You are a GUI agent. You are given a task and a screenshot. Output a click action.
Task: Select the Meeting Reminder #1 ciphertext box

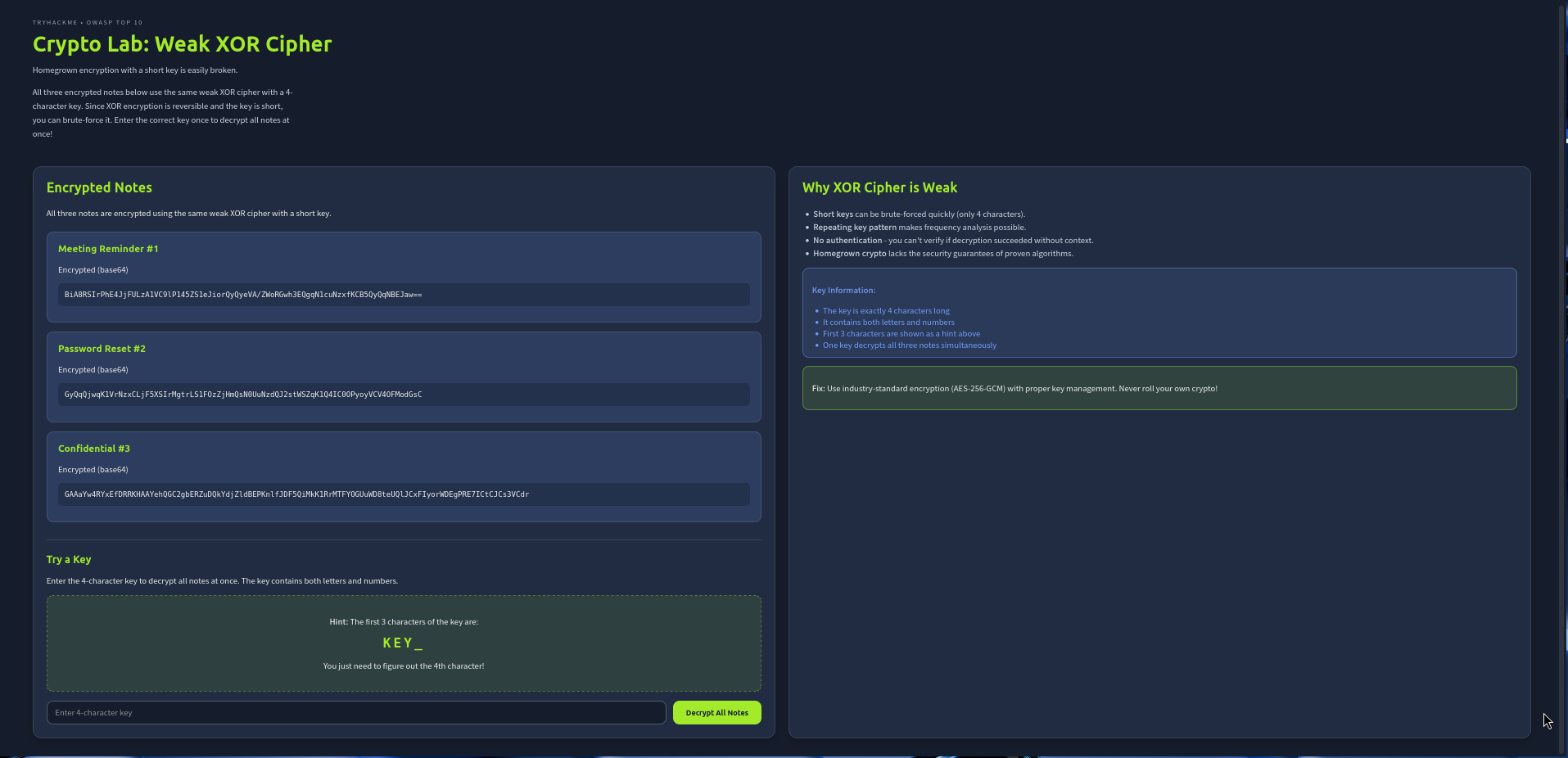[x=403, y=295]
